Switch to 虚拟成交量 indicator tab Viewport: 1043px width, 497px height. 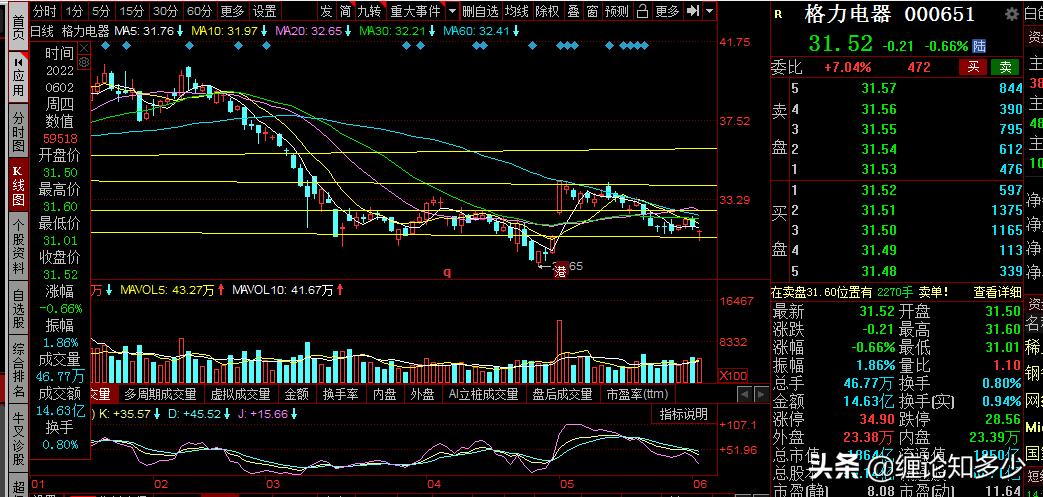point(240,394)
